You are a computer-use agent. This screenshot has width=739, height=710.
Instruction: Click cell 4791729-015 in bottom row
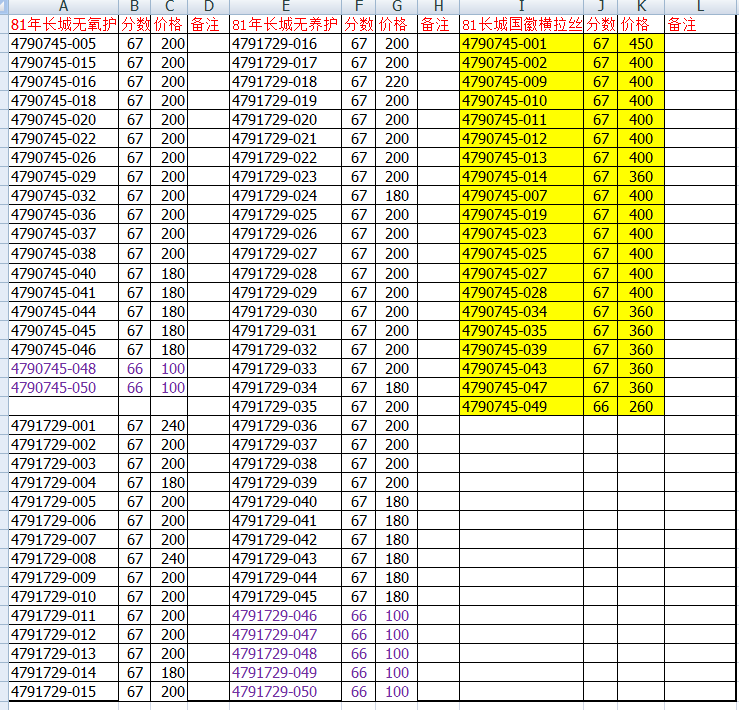pyautogui.click(x=64, y=692)
